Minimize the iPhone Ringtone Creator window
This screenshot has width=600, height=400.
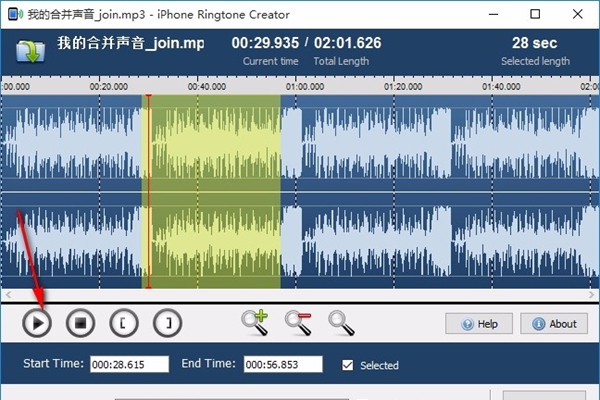tap(494, 14)
